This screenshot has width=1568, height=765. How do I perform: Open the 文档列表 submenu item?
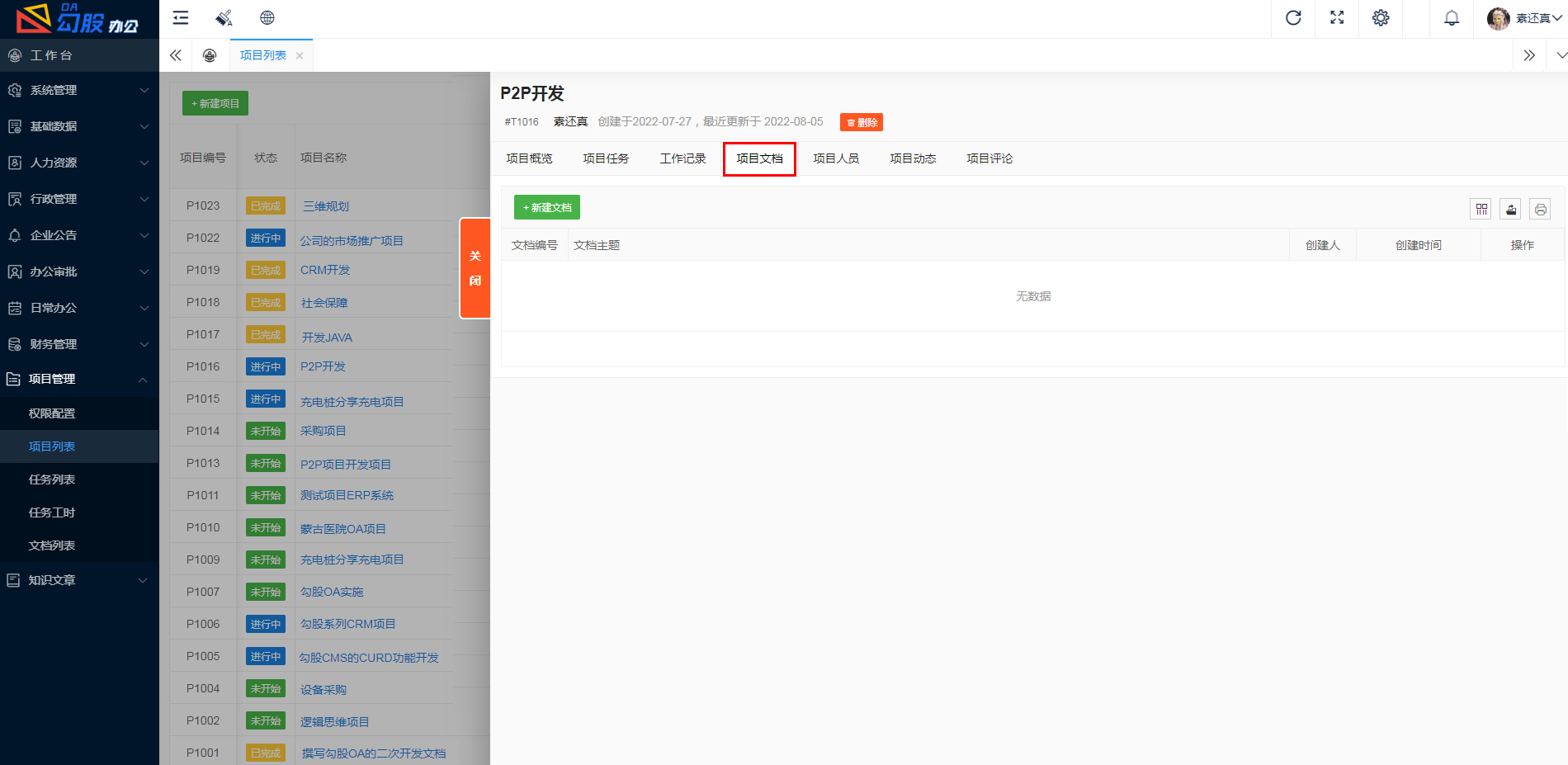click(x=52, y=545)
